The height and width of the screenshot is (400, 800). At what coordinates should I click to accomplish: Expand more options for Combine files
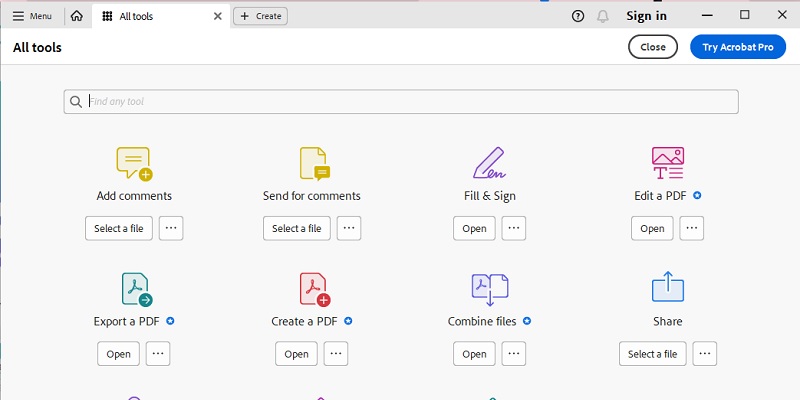click(514, 354)
